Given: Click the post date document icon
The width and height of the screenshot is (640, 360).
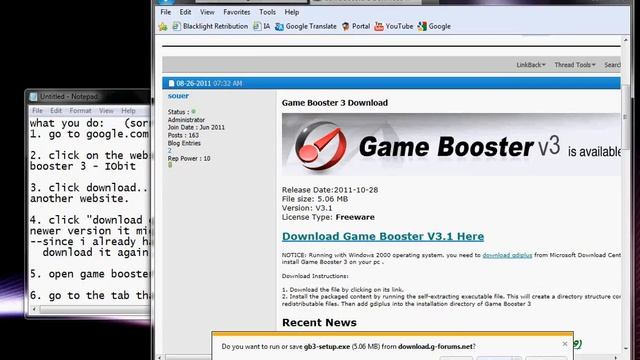Looking at the screenshot, I should pos(171,83).
